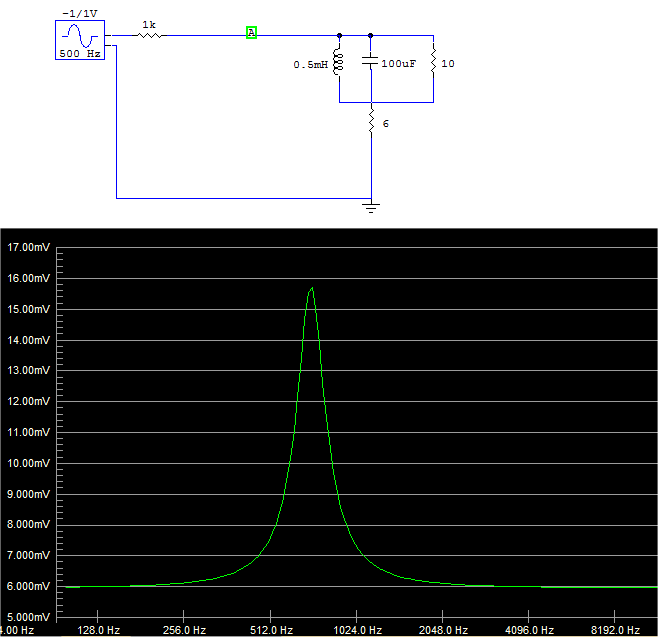The height and width of the screenshot is (637, 658).
Task: Click the 16.00mV axis label
Action: tap(29, 278)
